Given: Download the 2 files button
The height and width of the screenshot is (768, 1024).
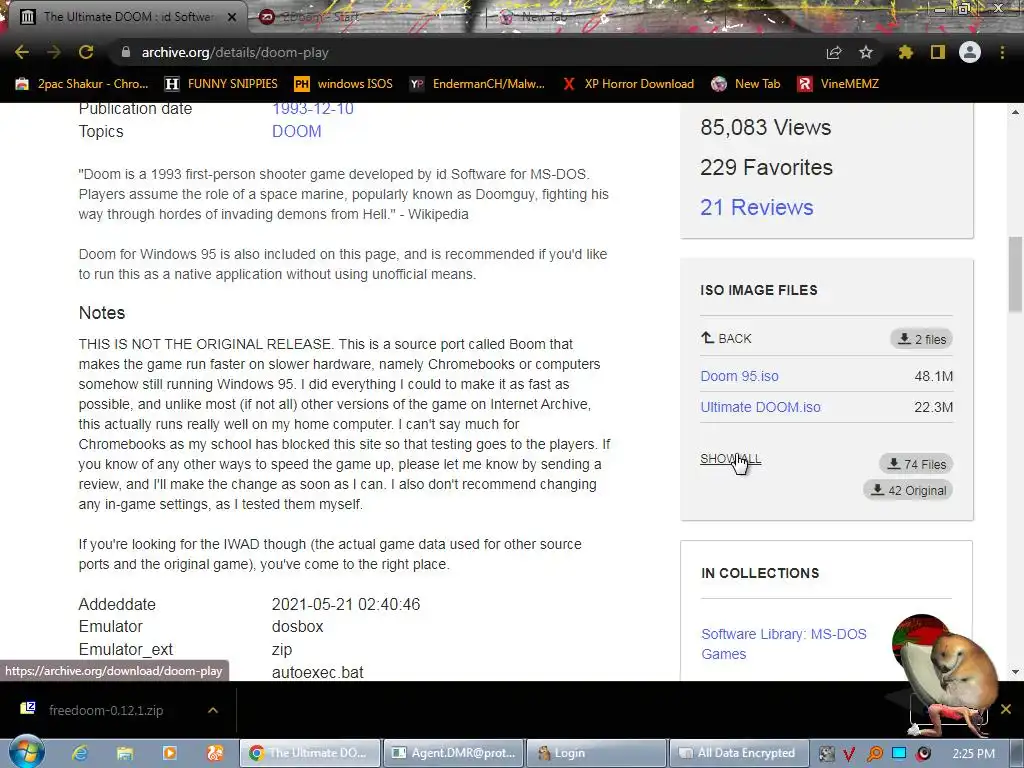Looking at the screenshot, I should click(921, 339).
